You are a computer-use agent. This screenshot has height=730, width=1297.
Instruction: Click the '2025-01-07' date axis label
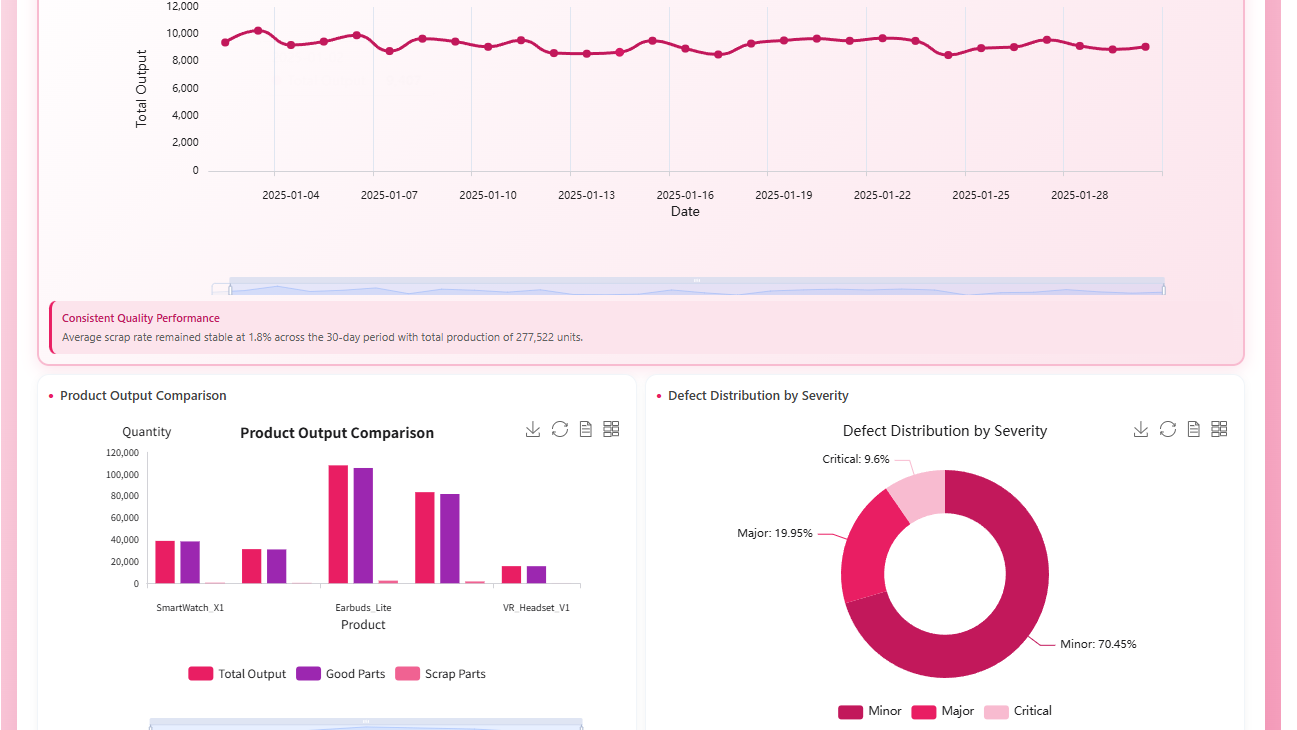pos(389,195)
